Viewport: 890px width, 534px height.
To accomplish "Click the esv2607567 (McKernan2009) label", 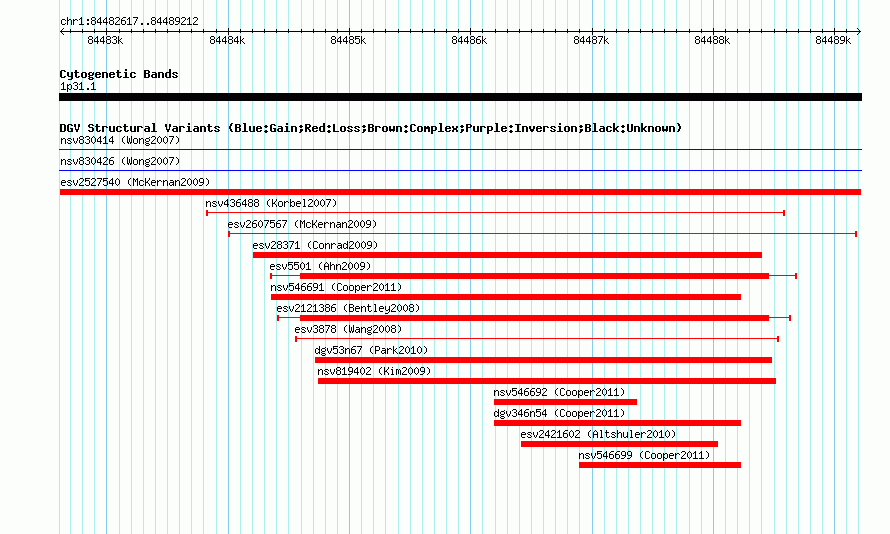I will 302,224.
